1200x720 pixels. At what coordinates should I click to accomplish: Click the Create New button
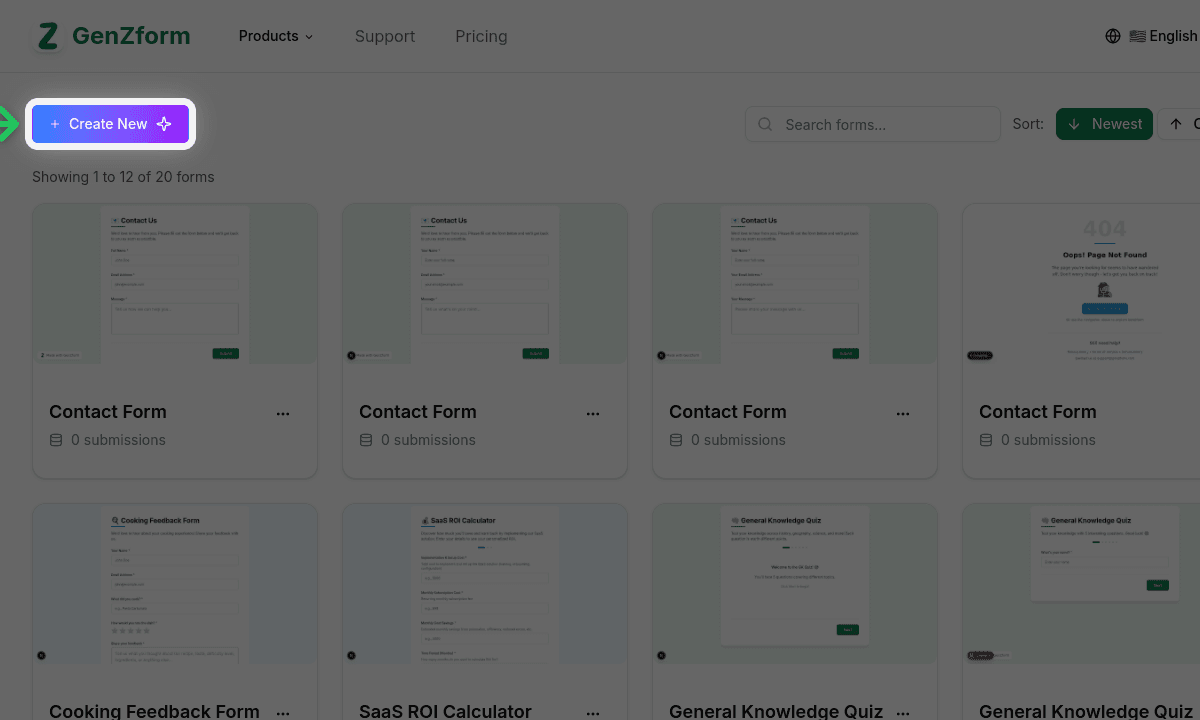[x=110, y=124]
